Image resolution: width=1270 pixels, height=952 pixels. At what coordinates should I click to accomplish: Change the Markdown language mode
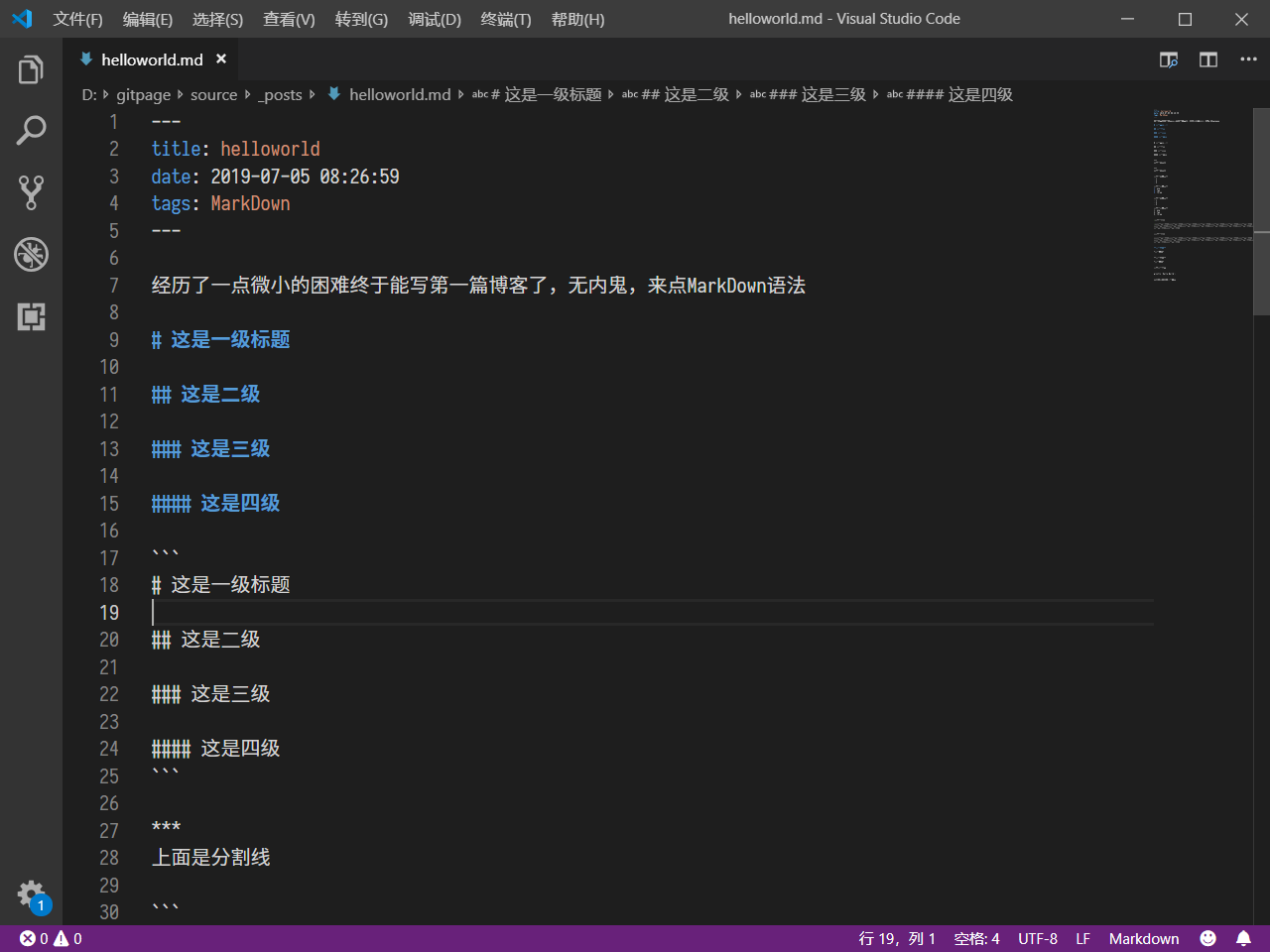[1143, 938]
